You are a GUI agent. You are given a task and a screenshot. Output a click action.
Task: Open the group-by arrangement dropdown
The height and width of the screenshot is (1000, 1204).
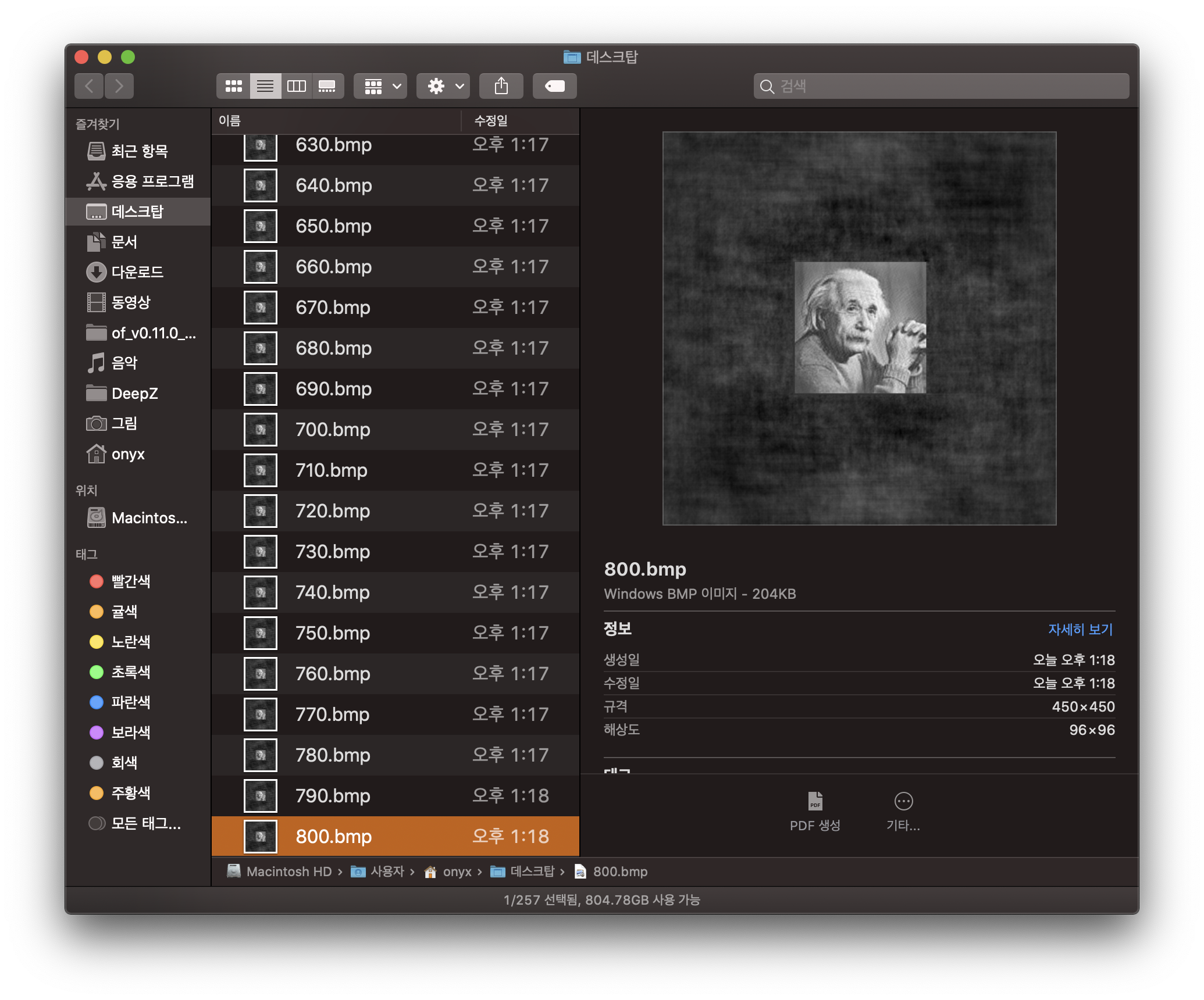pyautogui.click(x=381, y=87)
